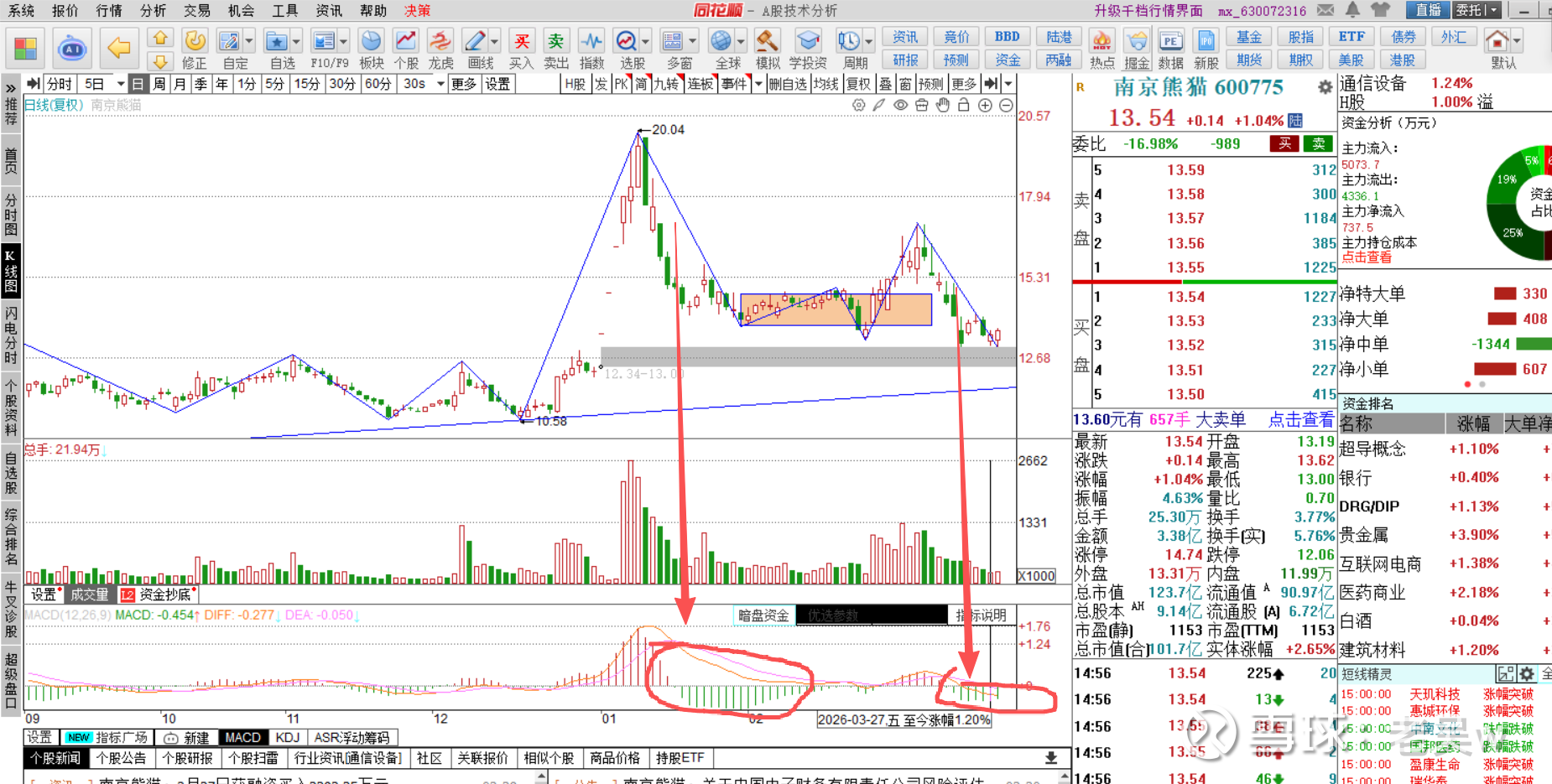This screenshot has height=784, width=1552.
Task: Switch to the 个股公告 tab
Action: 122,758
